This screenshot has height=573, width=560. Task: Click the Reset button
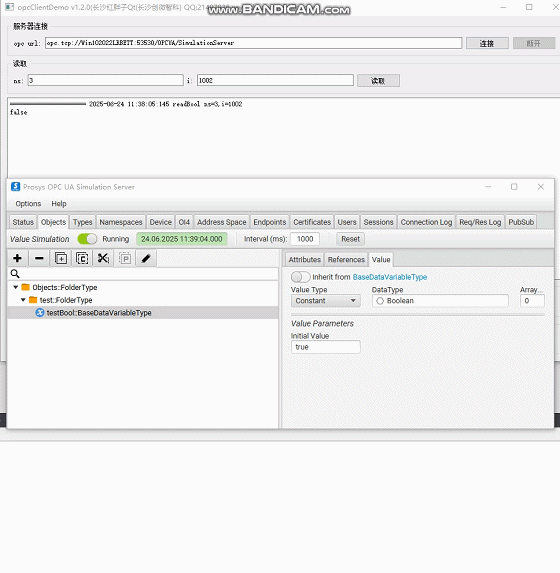point(350,239)
